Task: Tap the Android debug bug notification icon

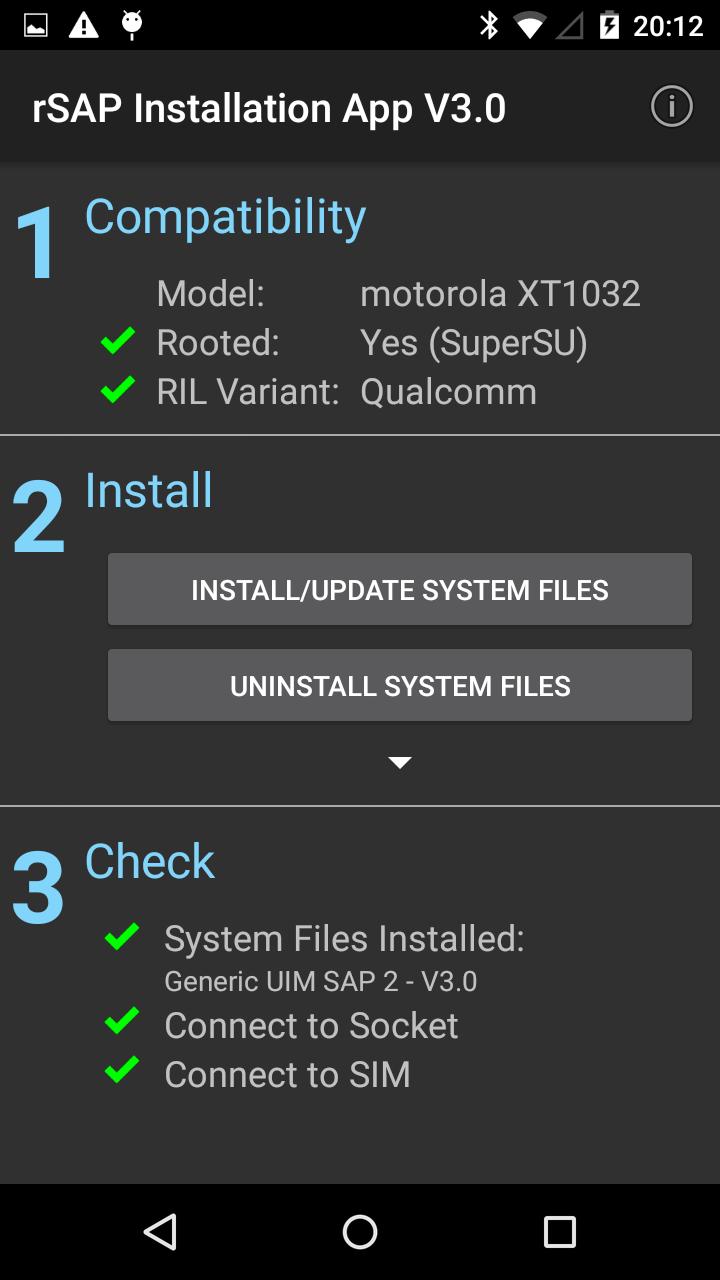Action: (131, 25)
